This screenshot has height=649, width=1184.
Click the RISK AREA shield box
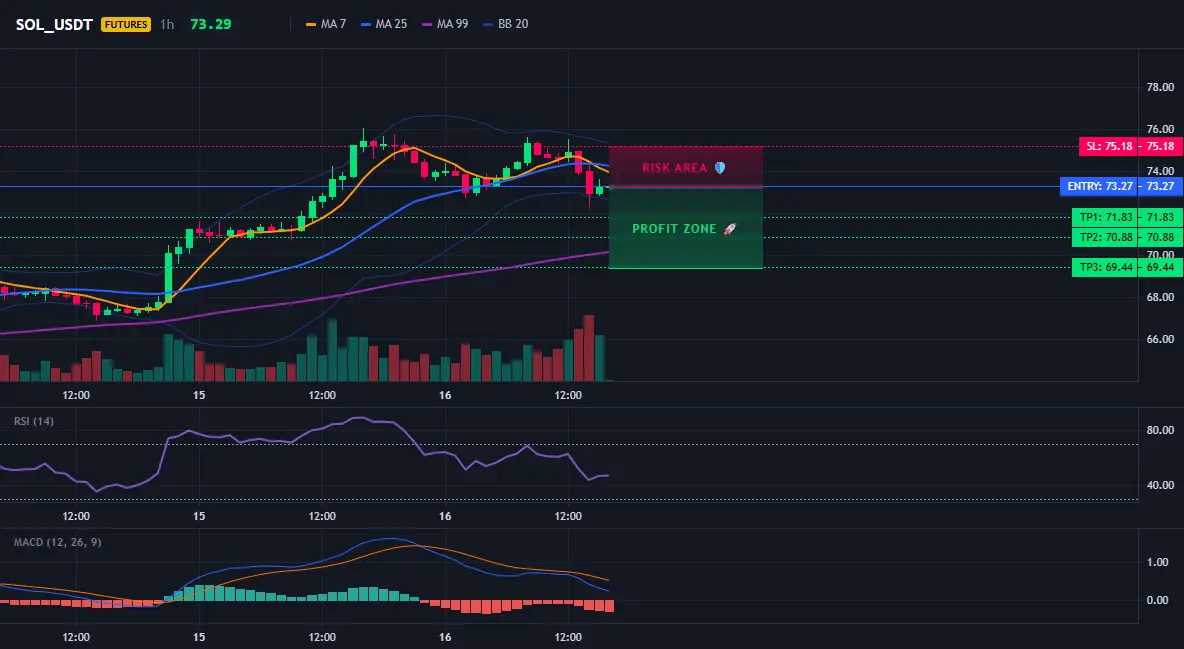tap(686, 167)
